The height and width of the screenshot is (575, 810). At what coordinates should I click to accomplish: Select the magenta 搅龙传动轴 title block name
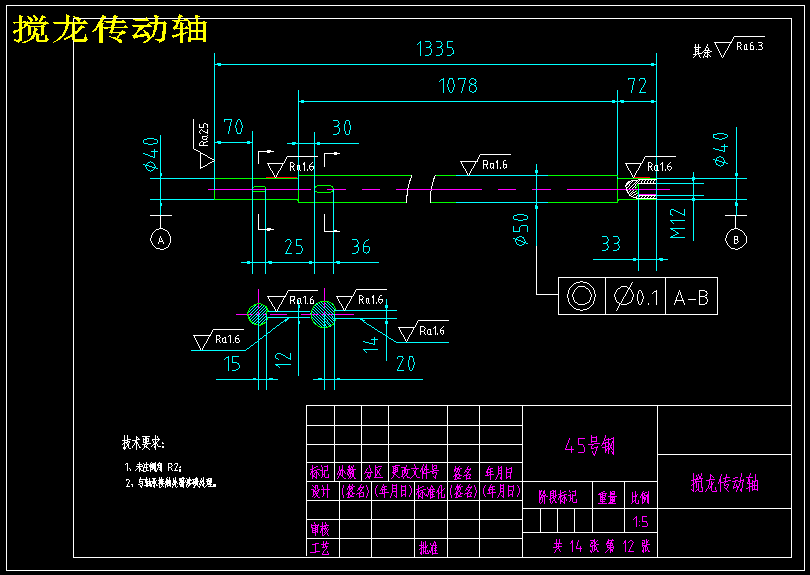click(725, 483)
